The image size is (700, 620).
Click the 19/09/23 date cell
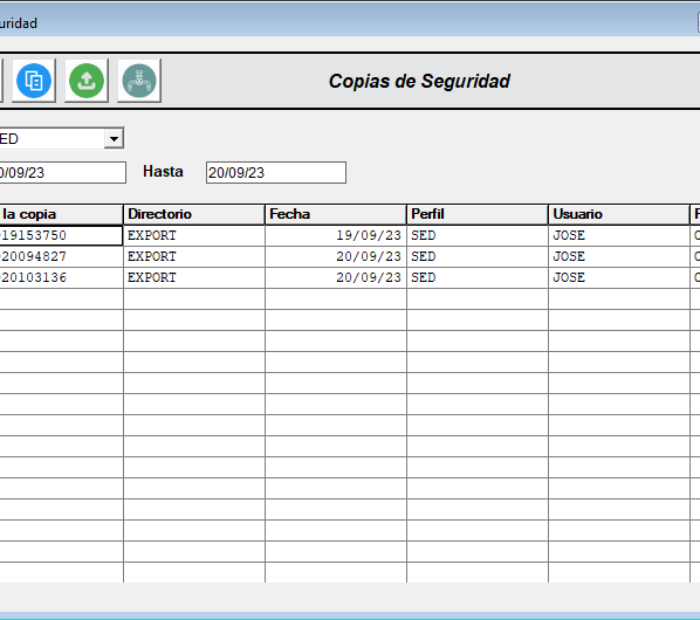pos(368,236)
